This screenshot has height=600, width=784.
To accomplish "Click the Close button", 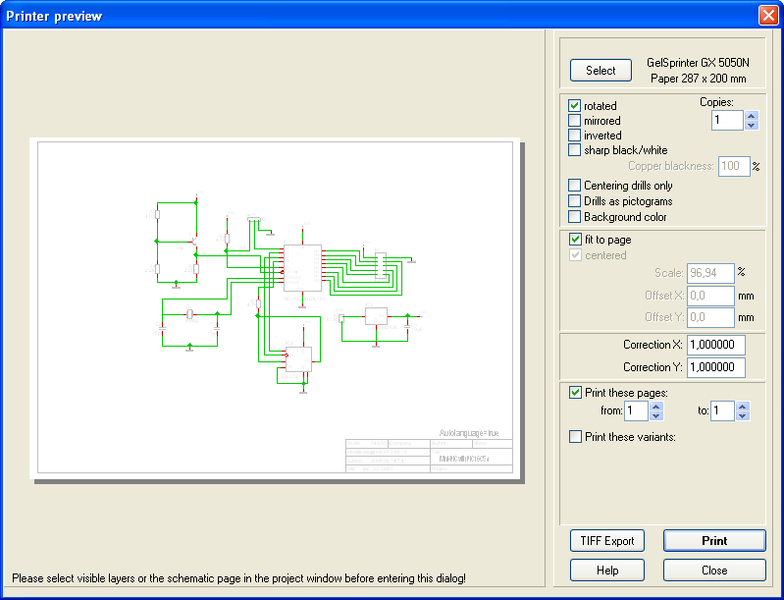I will point(714,570).
